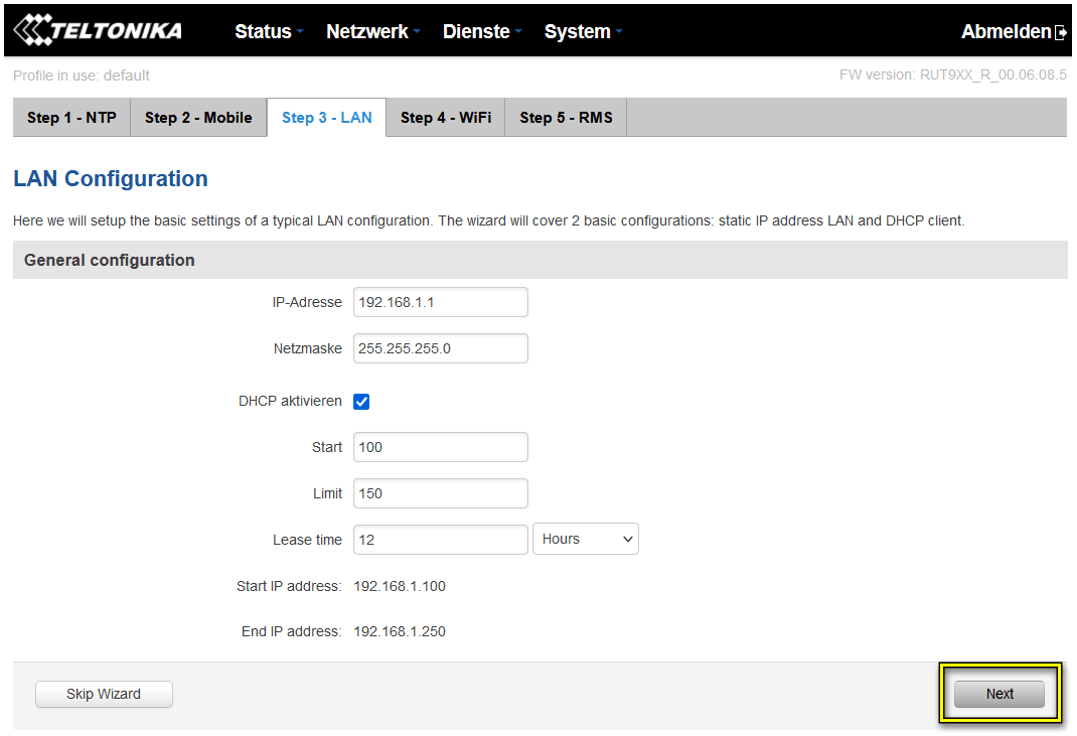Focus the IP-Adresse input field
This screenshot has width=1077, height=736.
[x=440, y=302]
